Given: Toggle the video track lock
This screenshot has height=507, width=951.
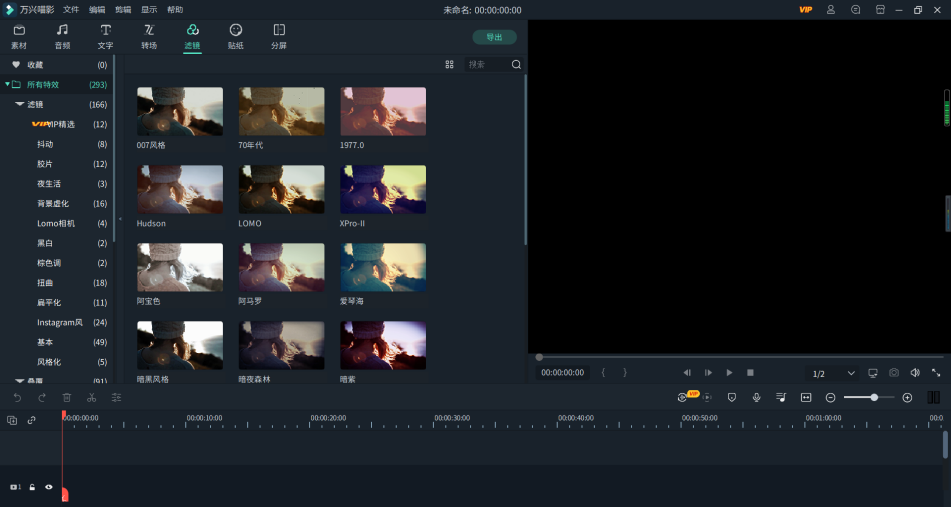Looking at the screenshot, I should pyautogui.click(x=32, y=487).
